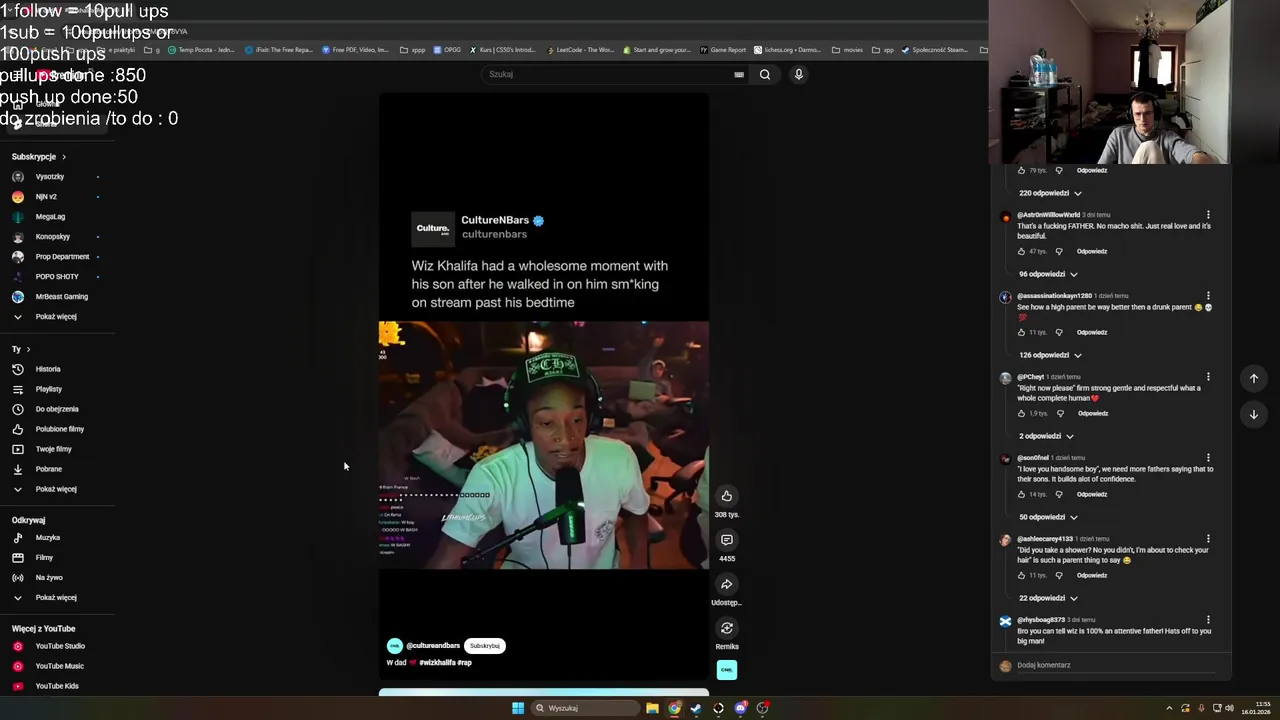Screen dimensions: 1280x720
Task: Like the @Astr0nWilllowWxrld comment
Action: coord(1021,251)
